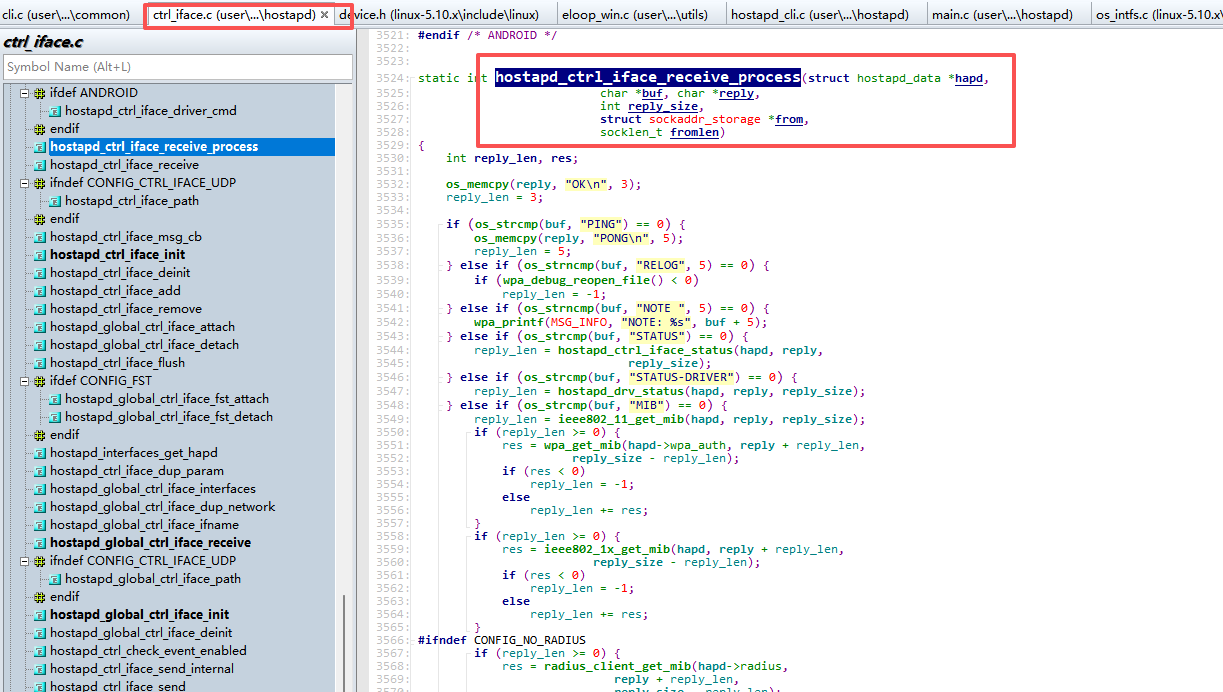Screen dimensions: 1223x692
Task: Click function icon beside hostapd_global_ctrl_iface_dup_network
Action: pyautogui.click(x=40, y=507)
